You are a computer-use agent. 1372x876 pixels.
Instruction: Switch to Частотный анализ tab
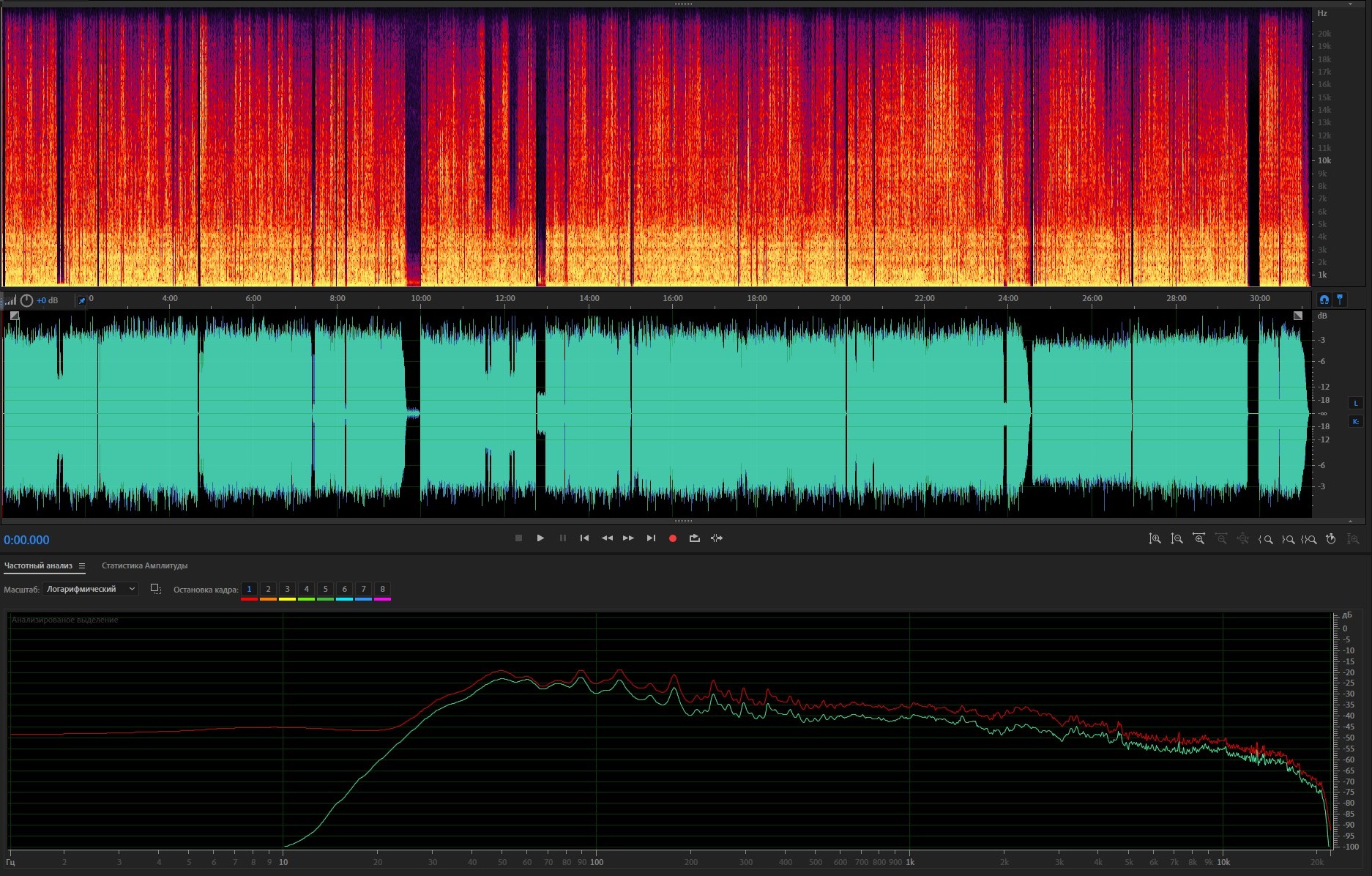click(38, 565)
